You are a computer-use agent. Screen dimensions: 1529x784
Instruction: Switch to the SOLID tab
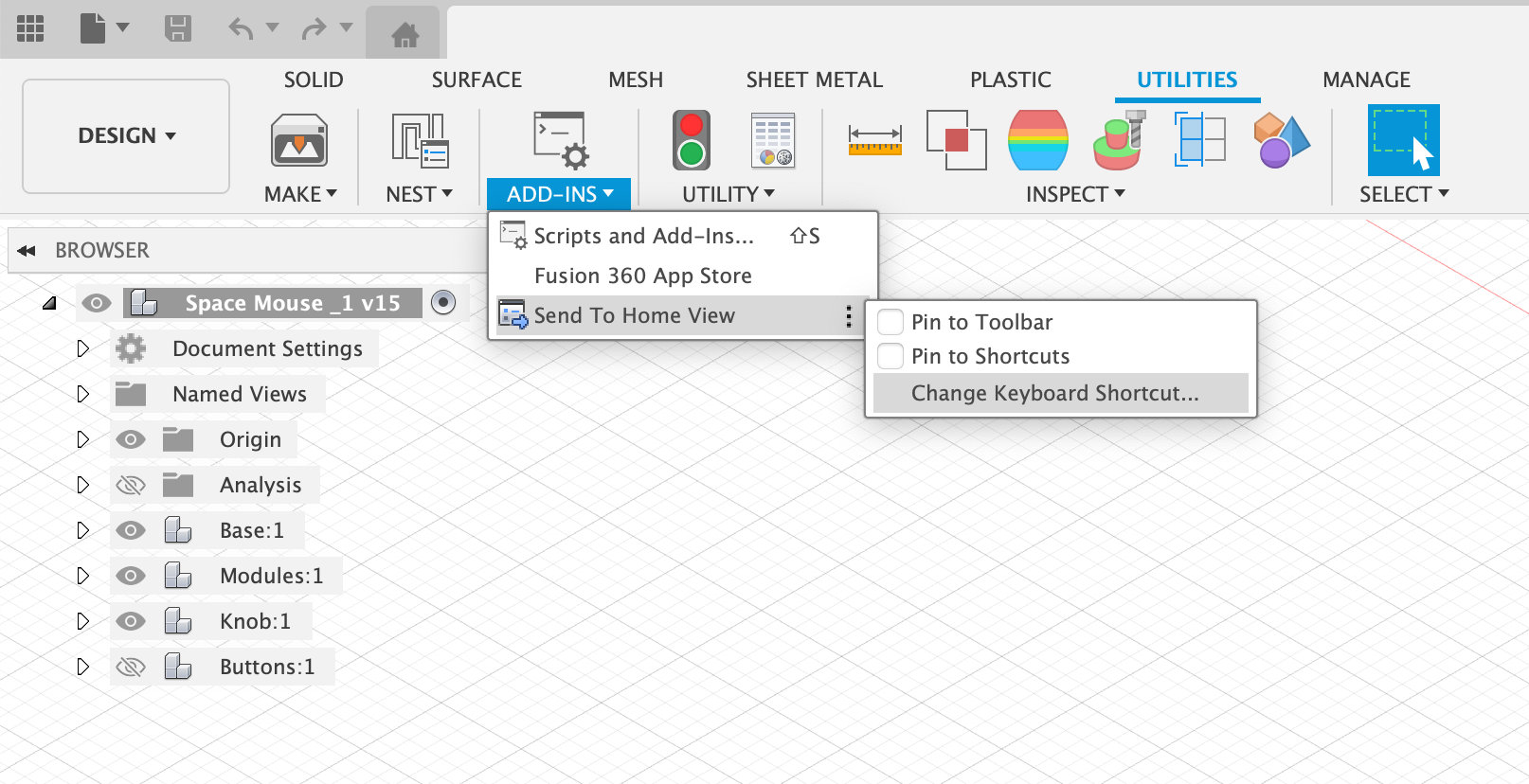tap(314, 80)
